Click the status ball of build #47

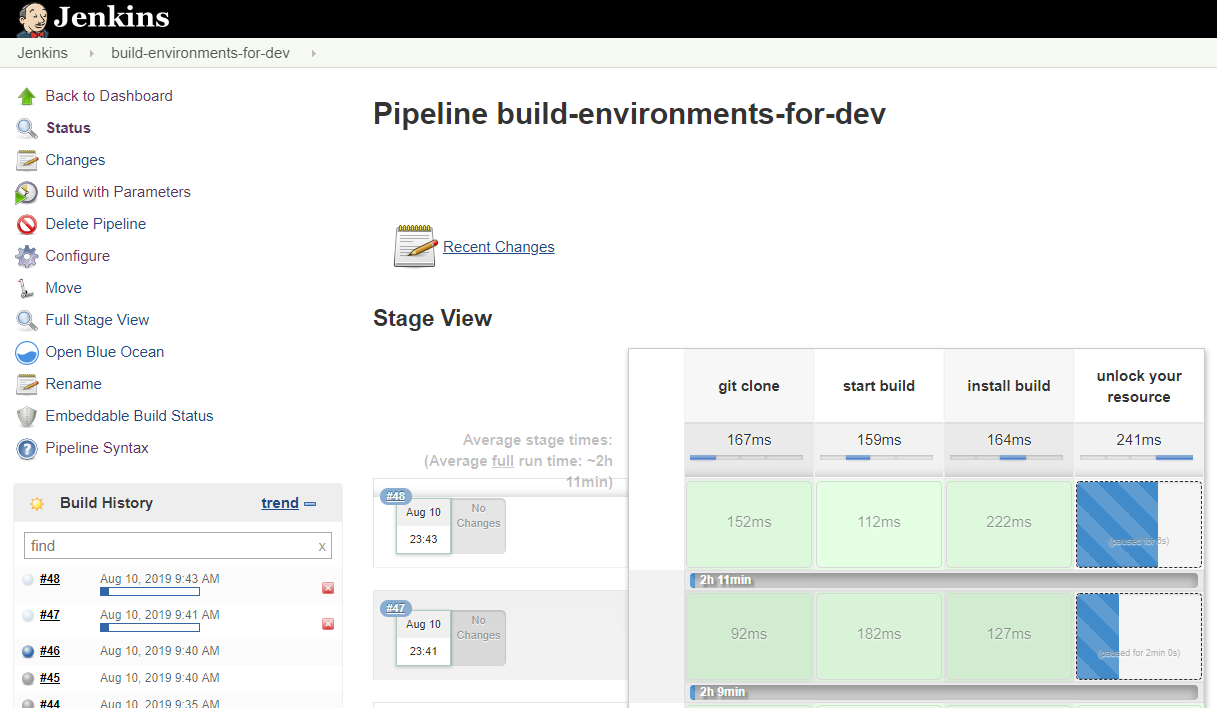point(28,615)
